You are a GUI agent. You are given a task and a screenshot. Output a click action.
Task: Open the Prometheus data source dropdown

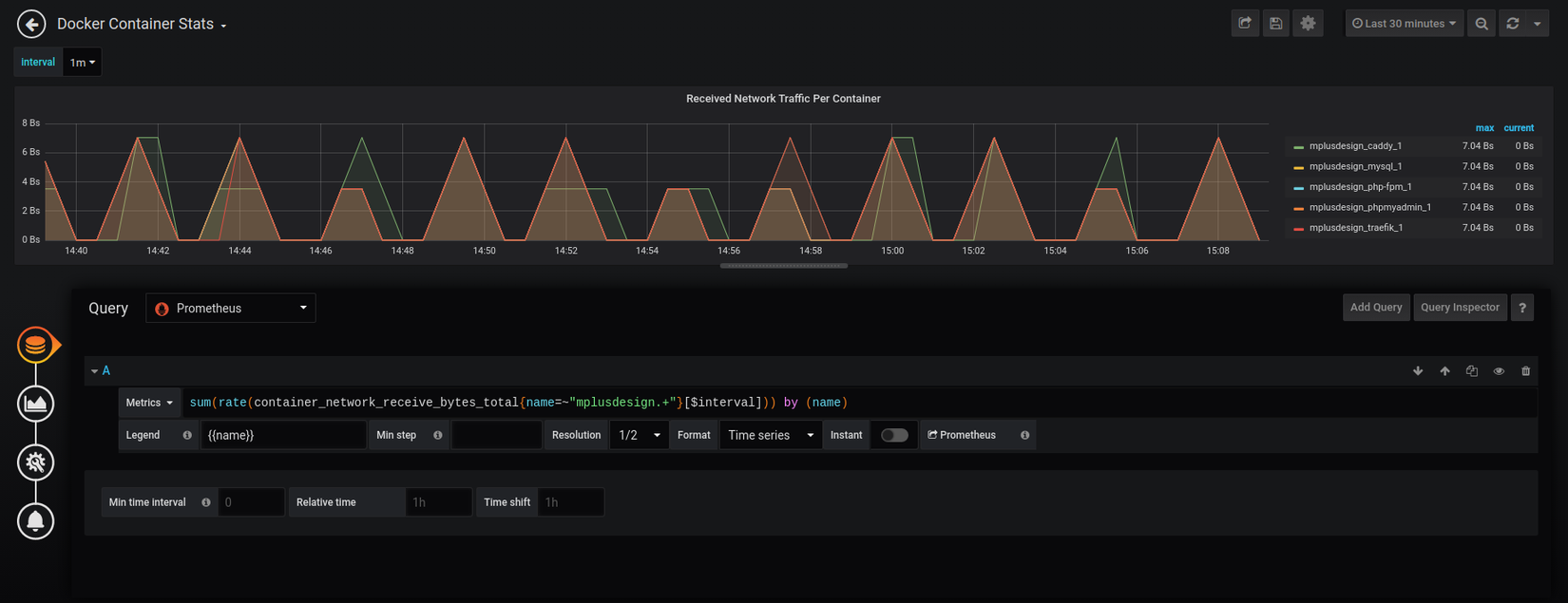[x=231, y=309]
